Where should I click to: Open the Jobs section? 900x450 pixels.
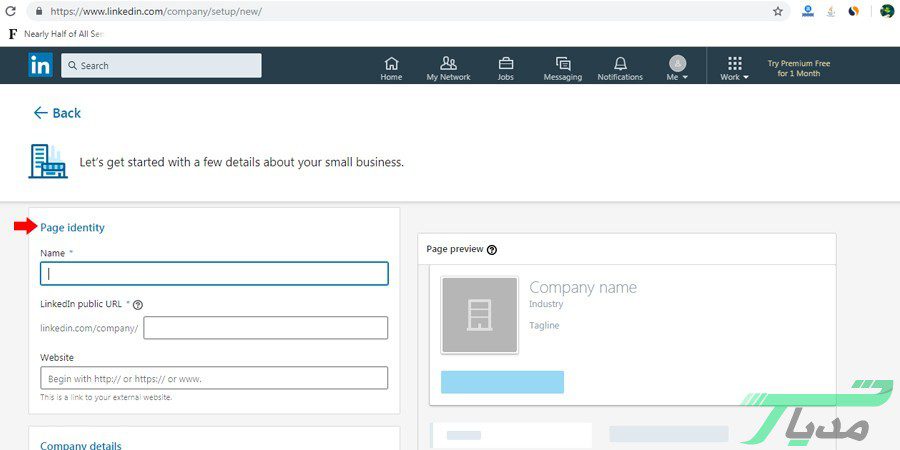point(506,68)
